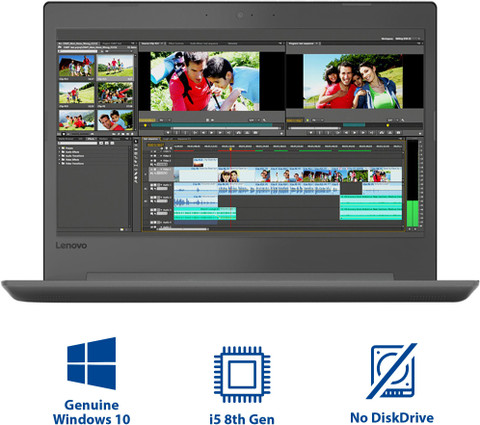Open Program monitor playback resolution dropdown
Viewport: 480px width, 425px height.
coord(392,120)
